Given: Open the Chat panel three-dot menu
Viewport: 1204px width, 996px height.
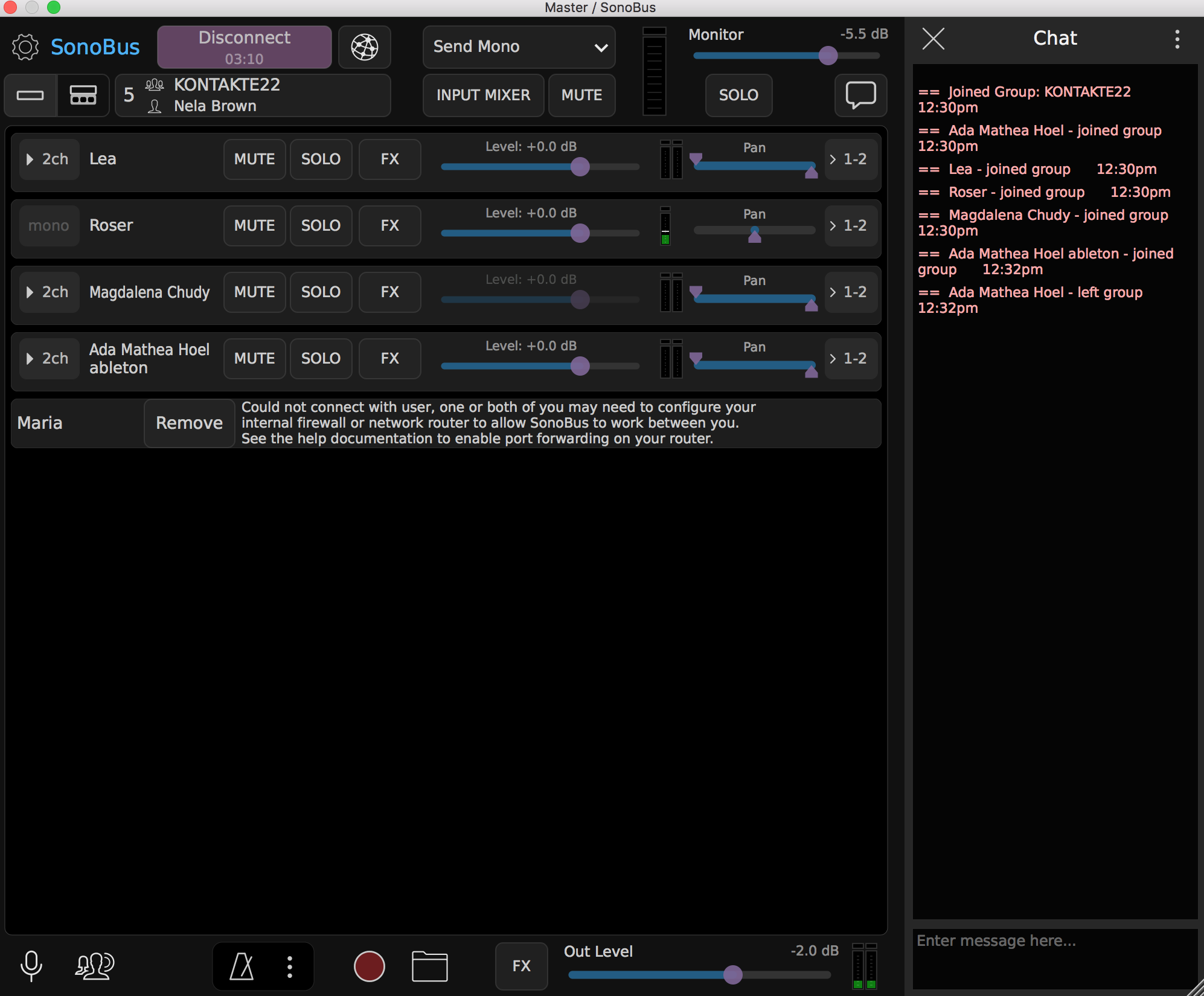Looking at the screenshot, I should point(1177,39).
